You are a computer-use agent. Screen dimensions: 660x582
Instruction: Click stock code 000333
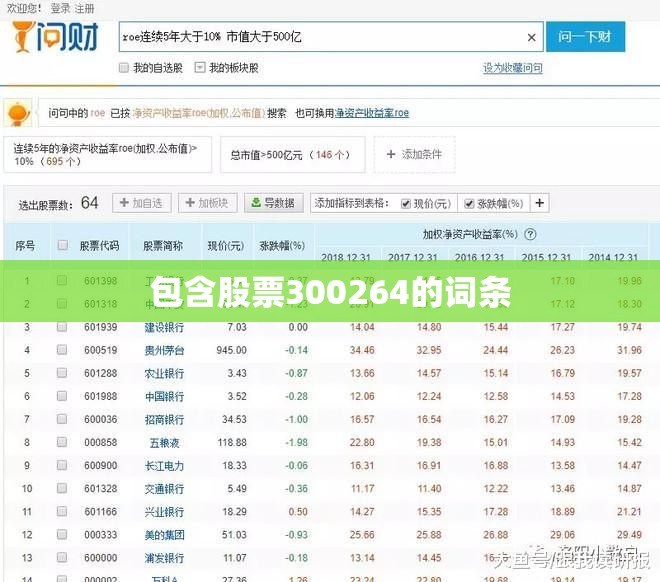(x=101, y=535)
